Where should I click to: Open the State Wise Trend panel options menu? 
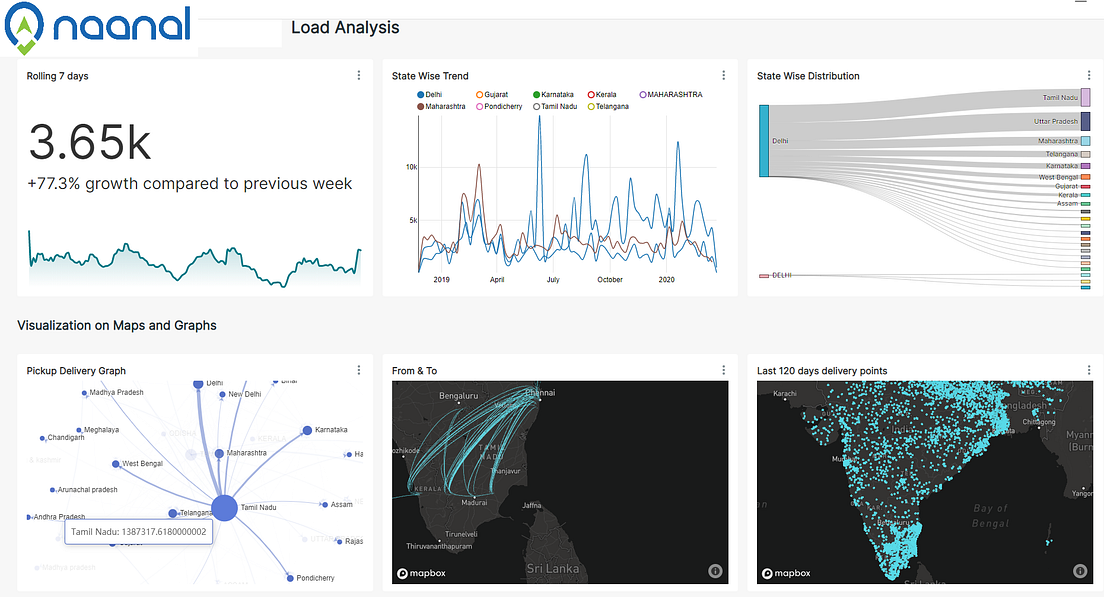click(723, 75)
